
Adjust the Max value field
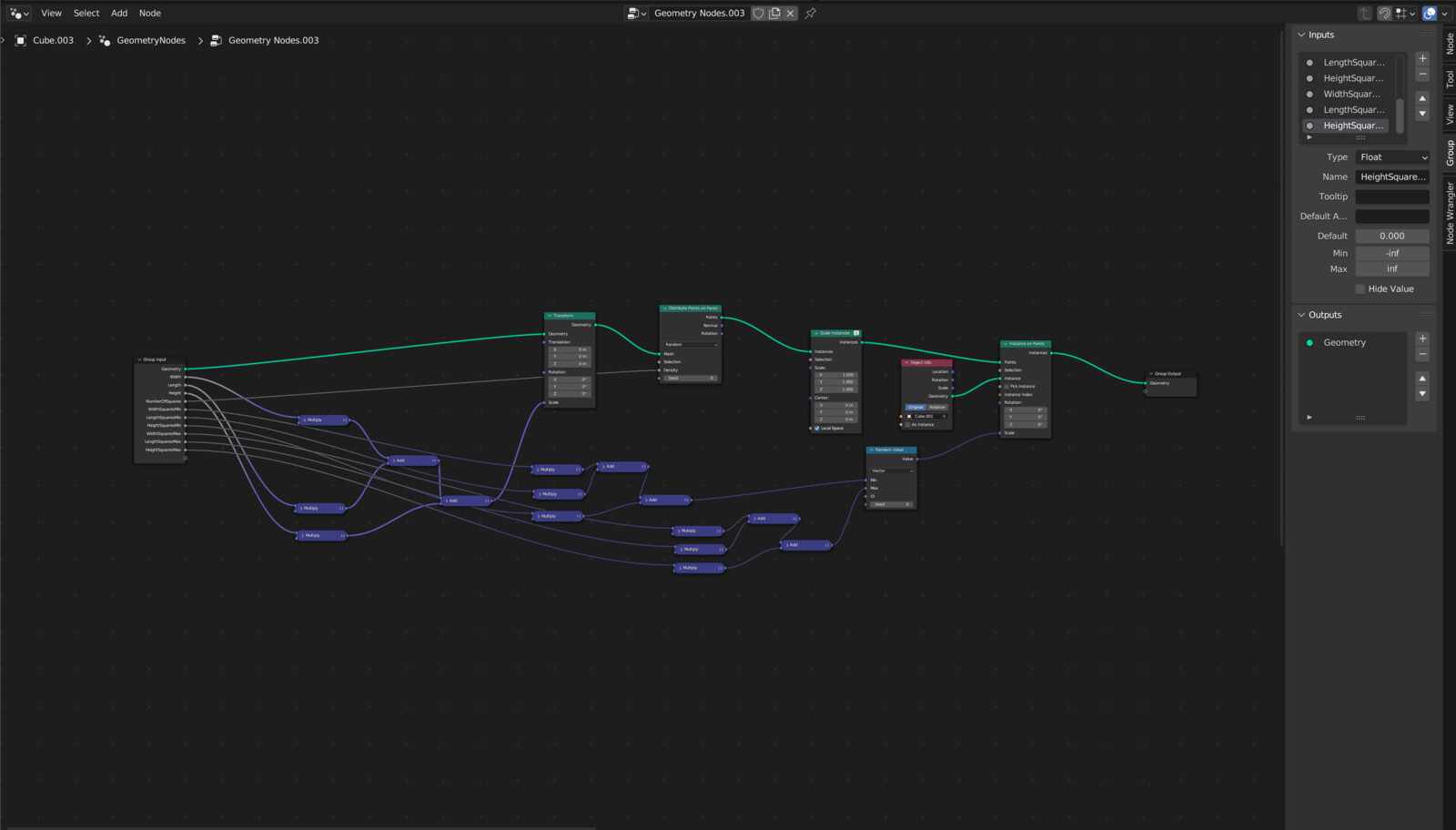click(1392, 268)
